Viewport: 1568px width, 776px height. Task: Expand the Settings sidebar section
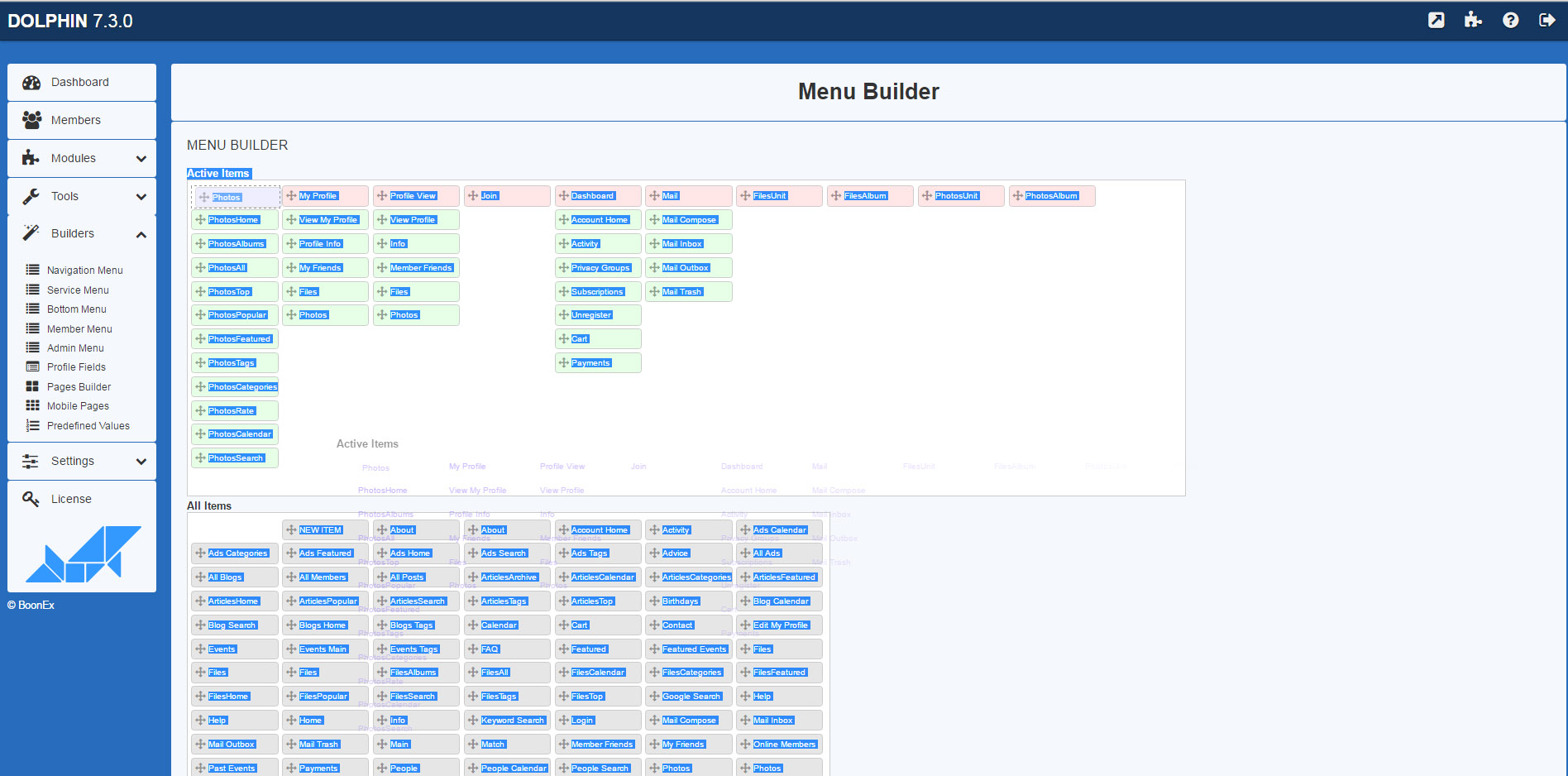(141, 462)
